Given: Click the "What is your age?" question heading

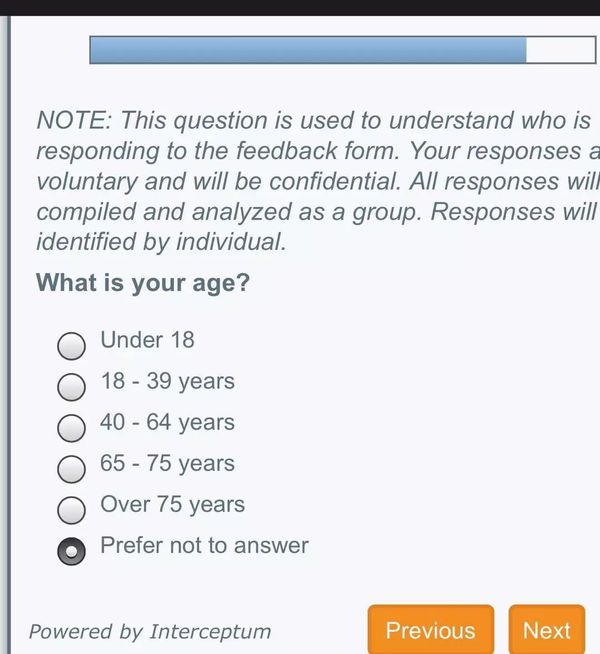Looking at the screenshot, I should [x=143, y=283].
